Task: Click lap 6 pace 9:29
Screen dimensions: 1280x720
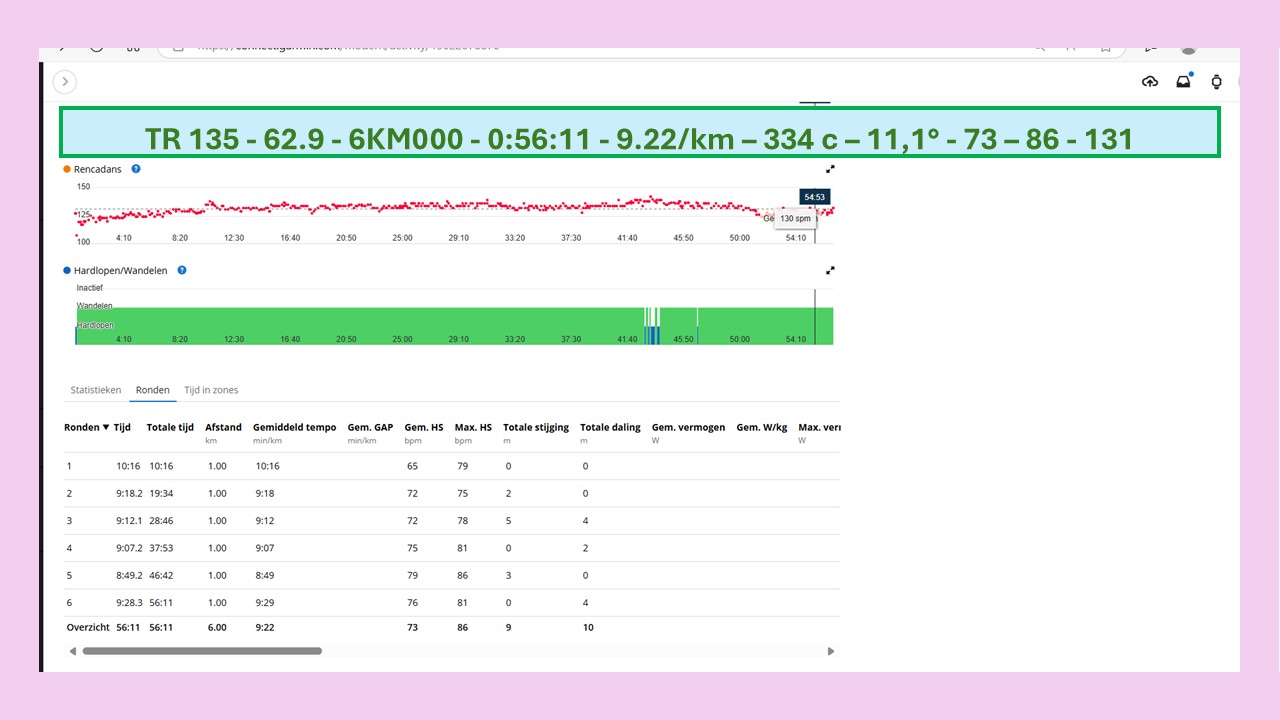Action: (x=265, y=603)
